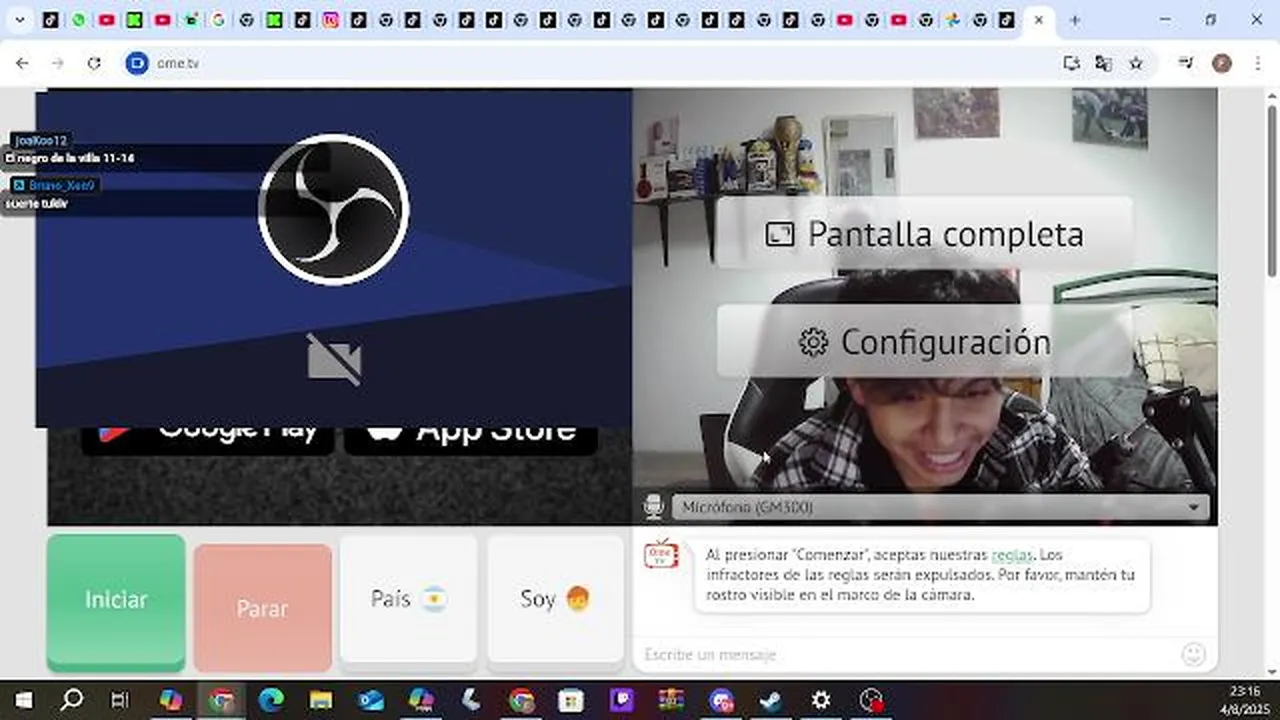
Task: Go back in browser history
Action: tap(22, 63)
